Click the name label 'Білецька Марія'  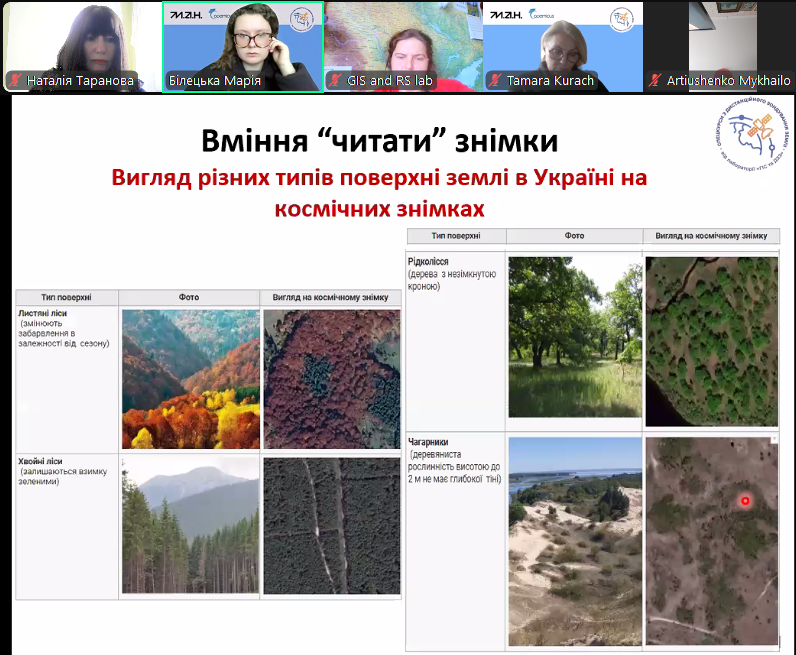(215, 80)
